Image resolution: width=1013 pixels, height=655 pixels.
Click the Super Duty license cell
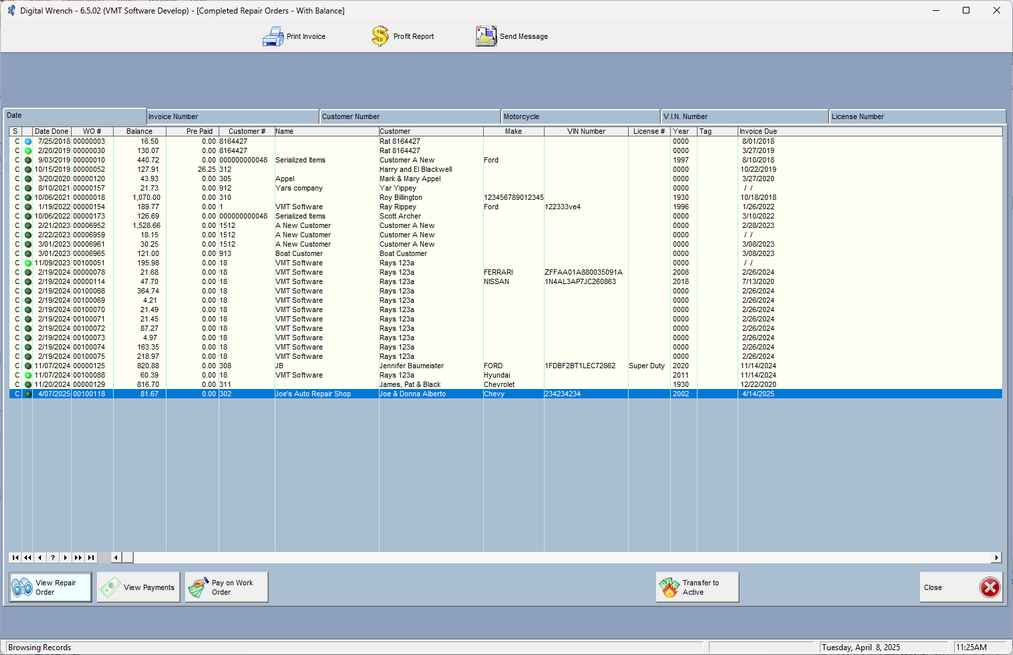coord(647,366)
